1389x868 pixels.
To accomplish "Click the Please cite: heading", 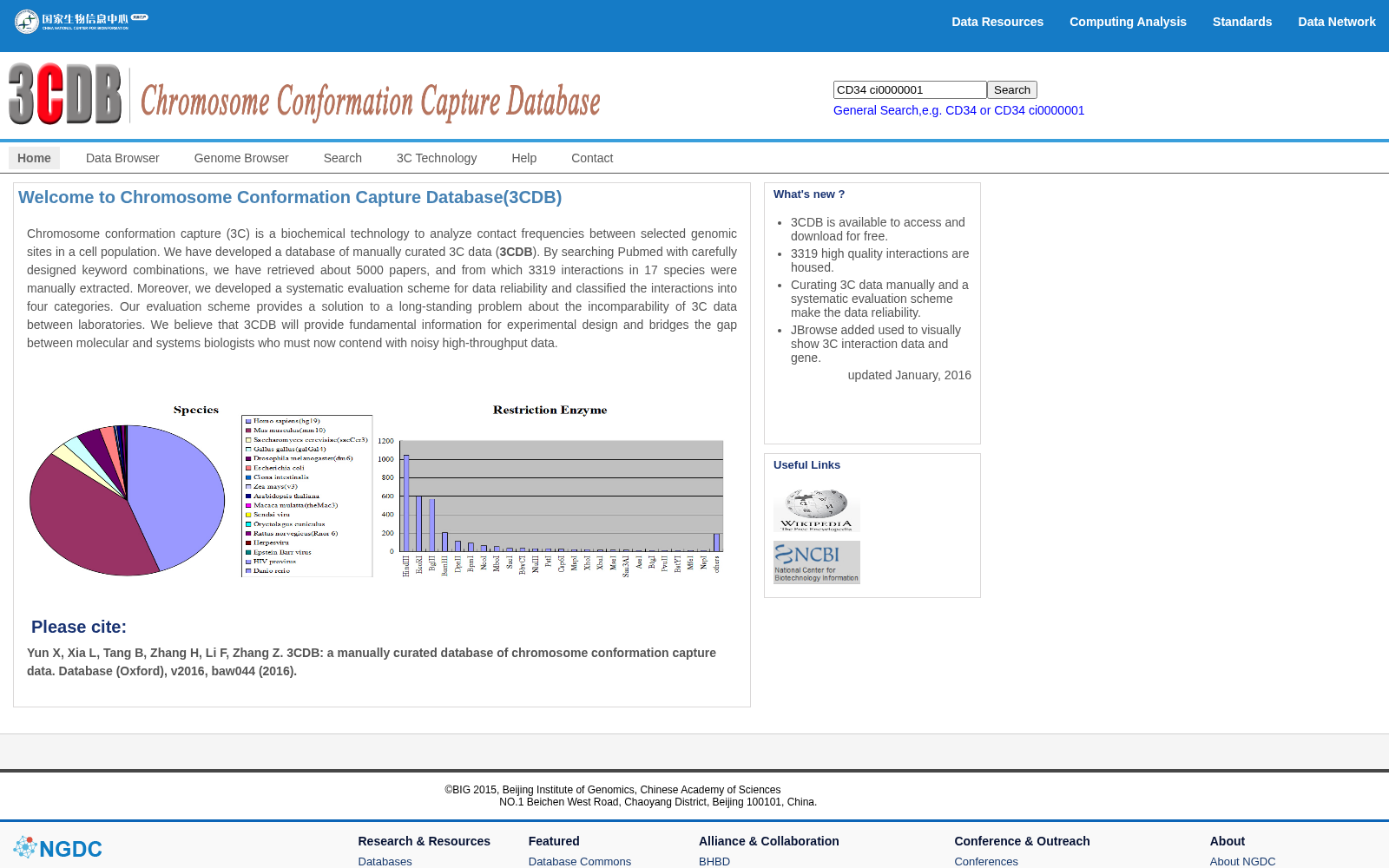I will click(x=79, y=627).
